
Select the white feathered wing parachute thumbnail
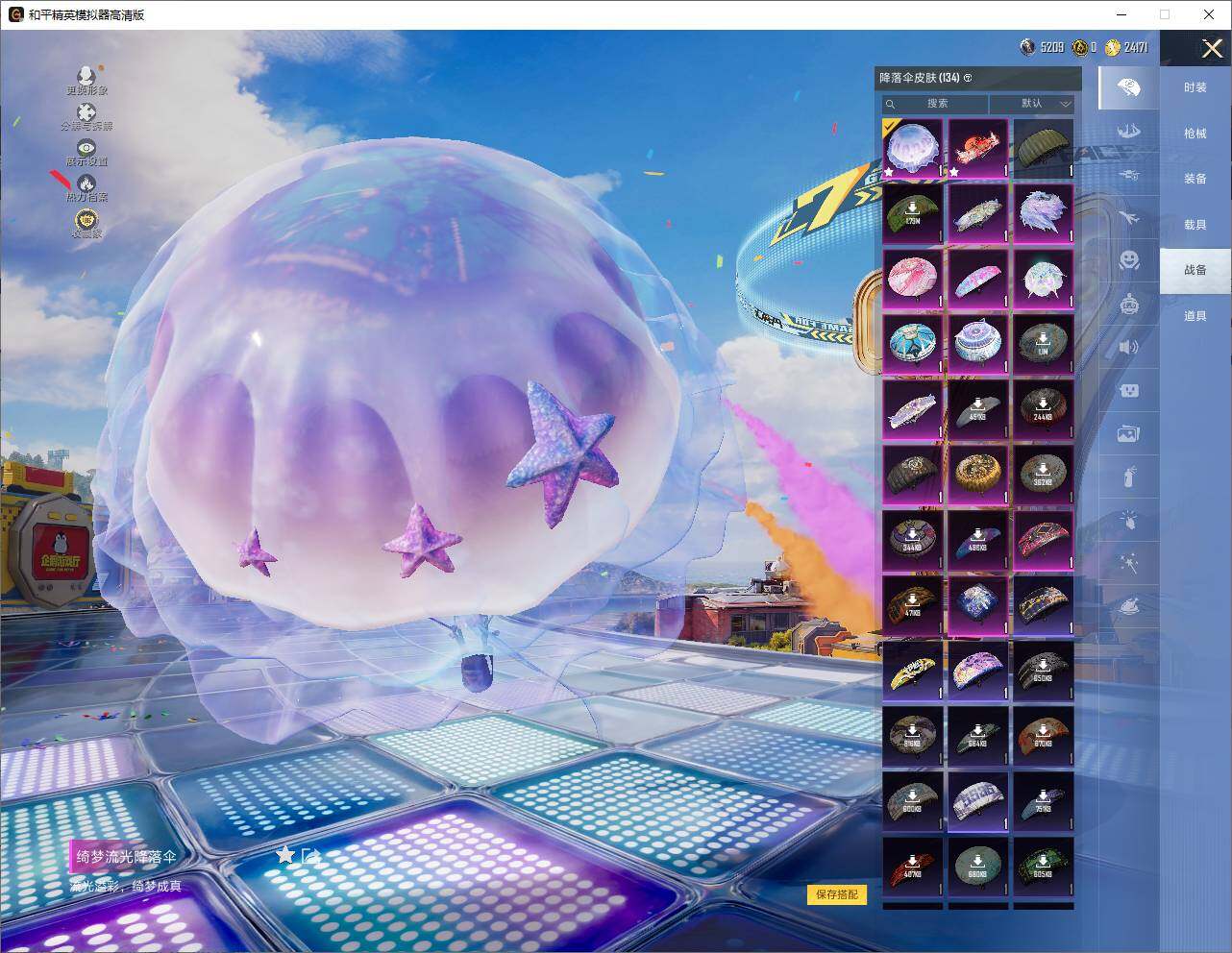click(1044, 213)
